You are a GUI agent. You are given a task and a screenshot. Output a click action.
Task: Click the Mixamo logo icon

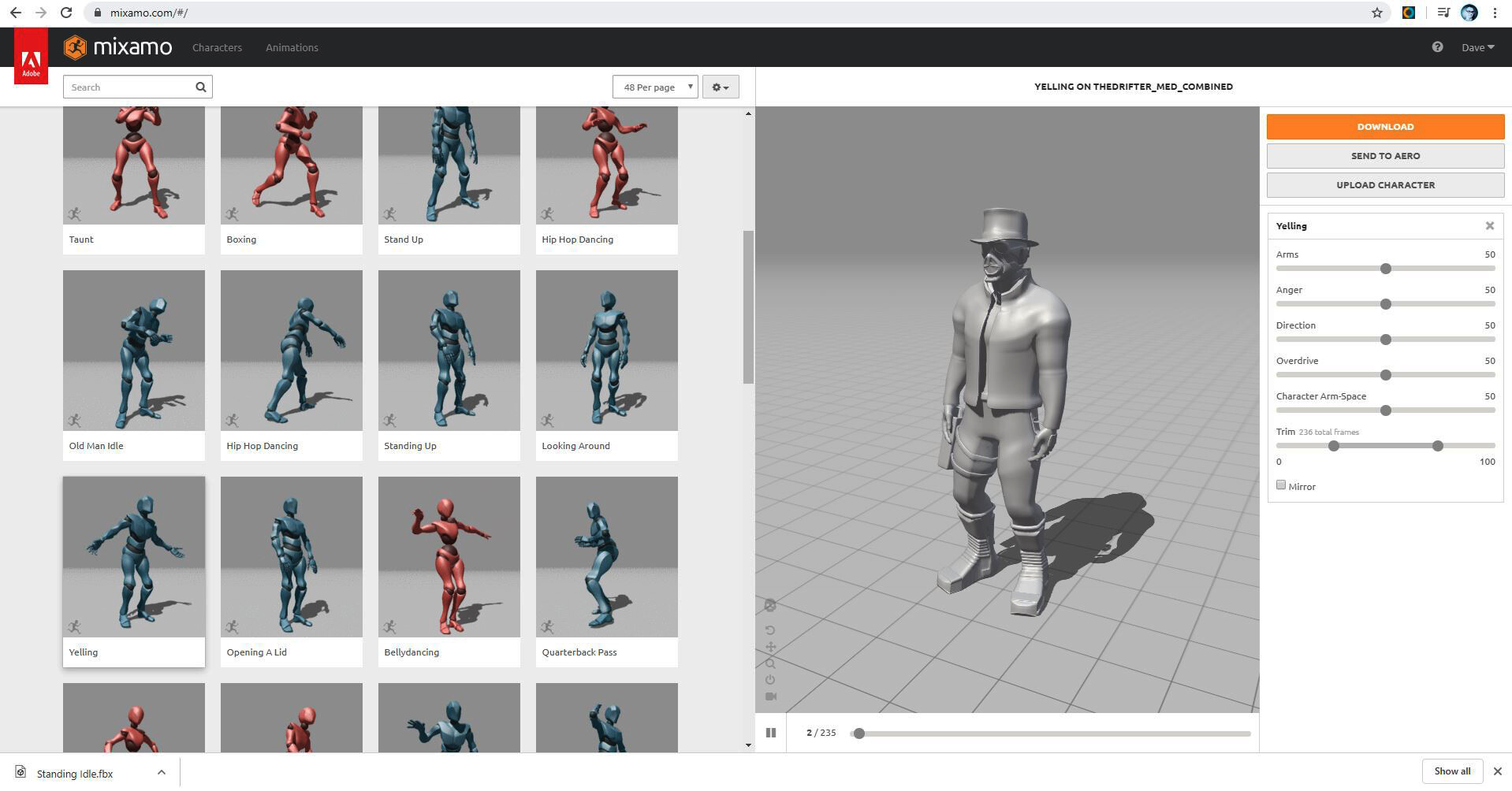click(76, 47)
